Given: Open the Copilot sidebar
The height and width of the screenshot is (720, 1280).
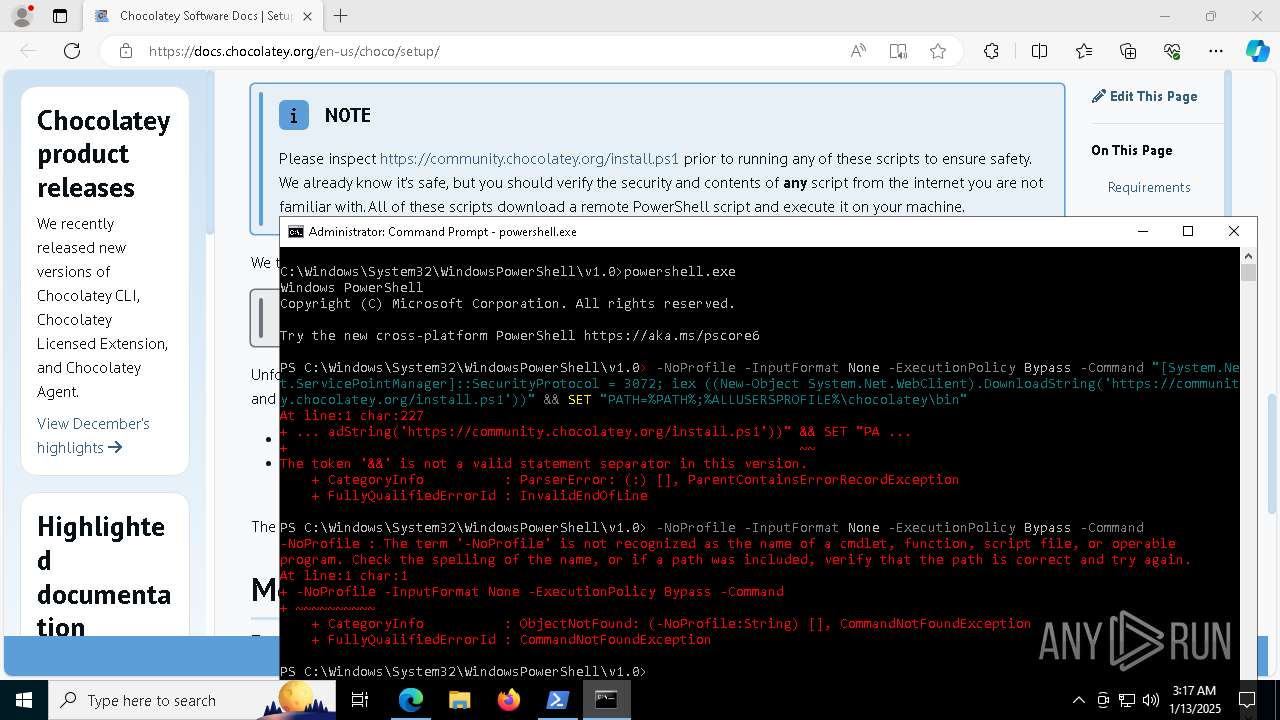Looking at the screenshot, I should coord(1257,51).
